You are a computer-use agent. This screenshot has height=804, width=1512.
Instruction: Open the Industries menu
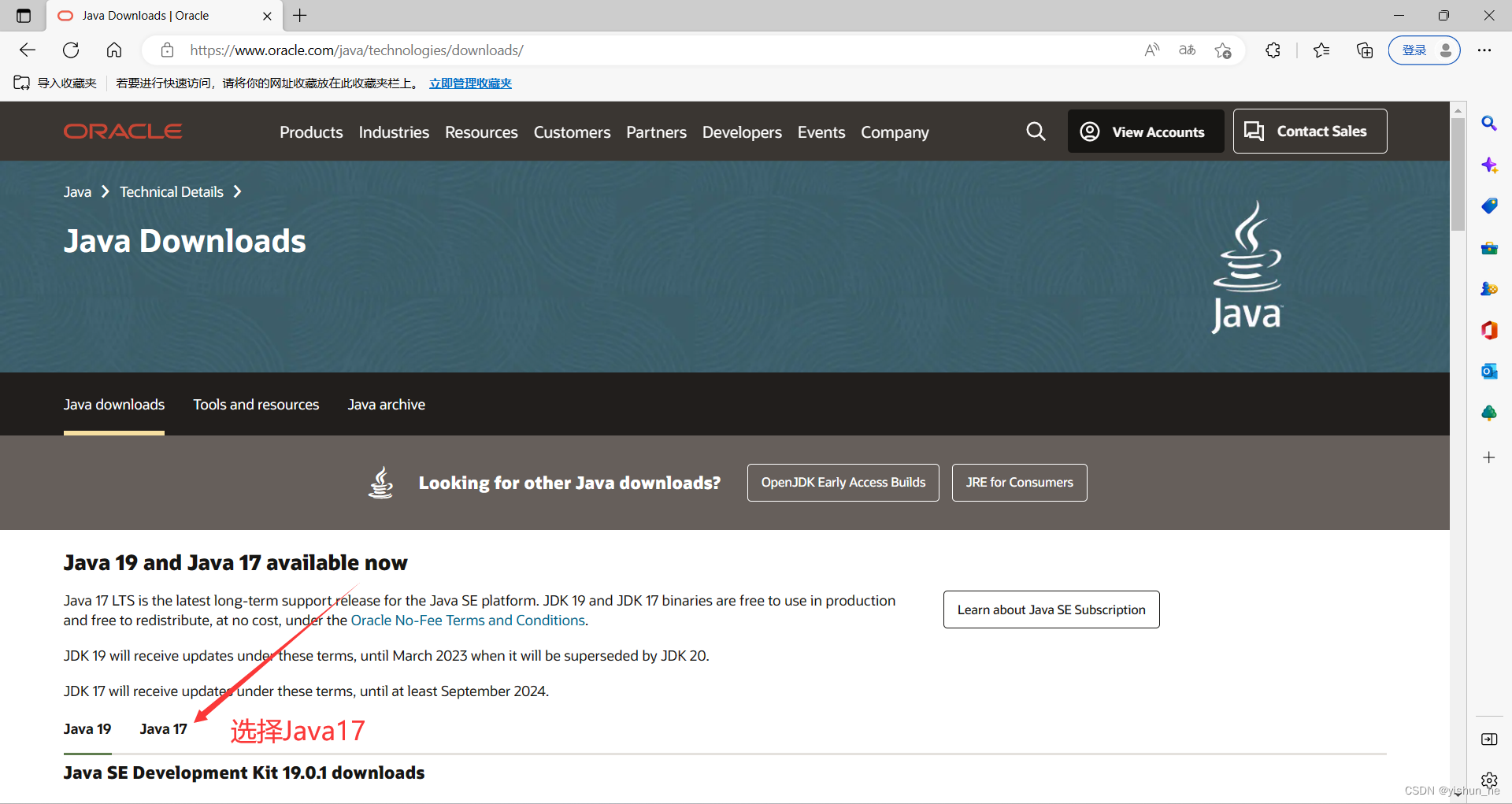(x=394, y=132)
